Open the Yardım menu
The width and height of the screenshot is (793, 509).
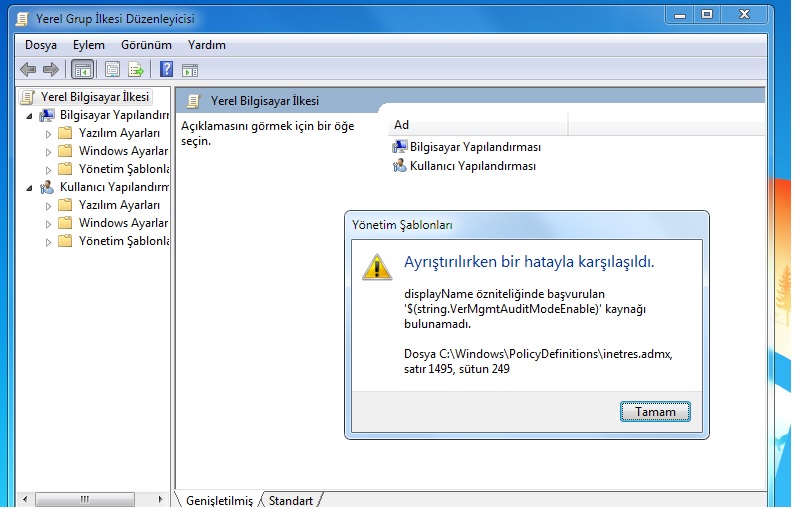pyautogui.click(x=206, y=45)
